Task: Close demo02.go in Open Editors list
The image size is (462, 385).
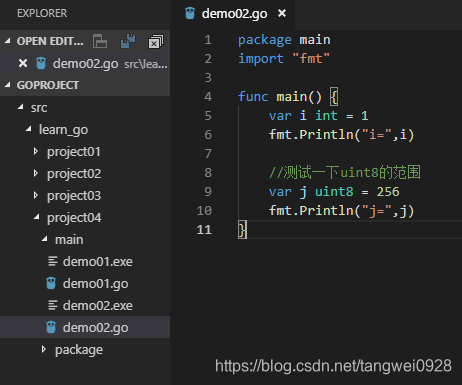Action: tap(23, 63)
